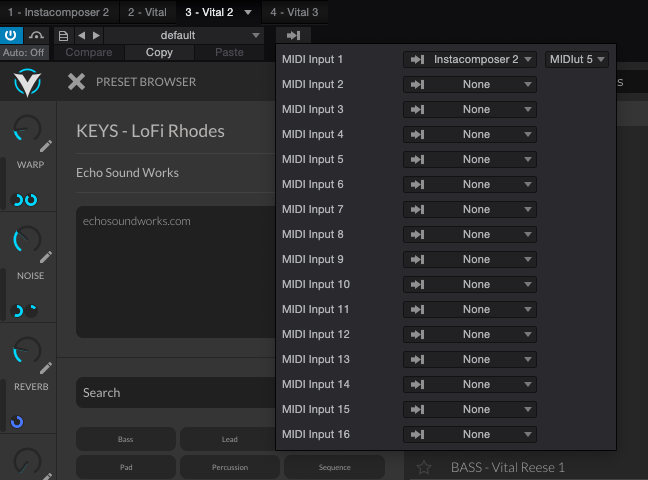Image resolution: width=648 pixels, height=480 pixels.
Task: Switch to 4 - Vital 3 tab
Action: [294, 12]
